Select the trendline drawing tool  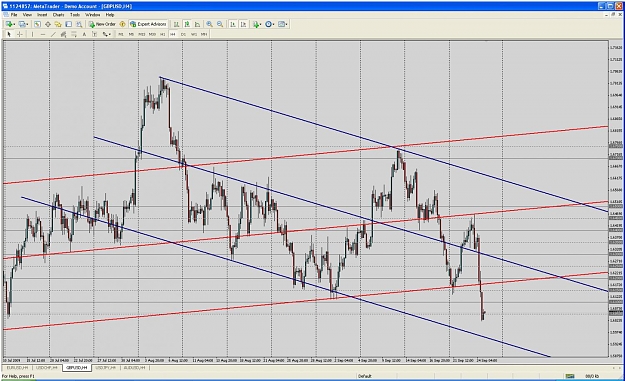pos(53,34)
